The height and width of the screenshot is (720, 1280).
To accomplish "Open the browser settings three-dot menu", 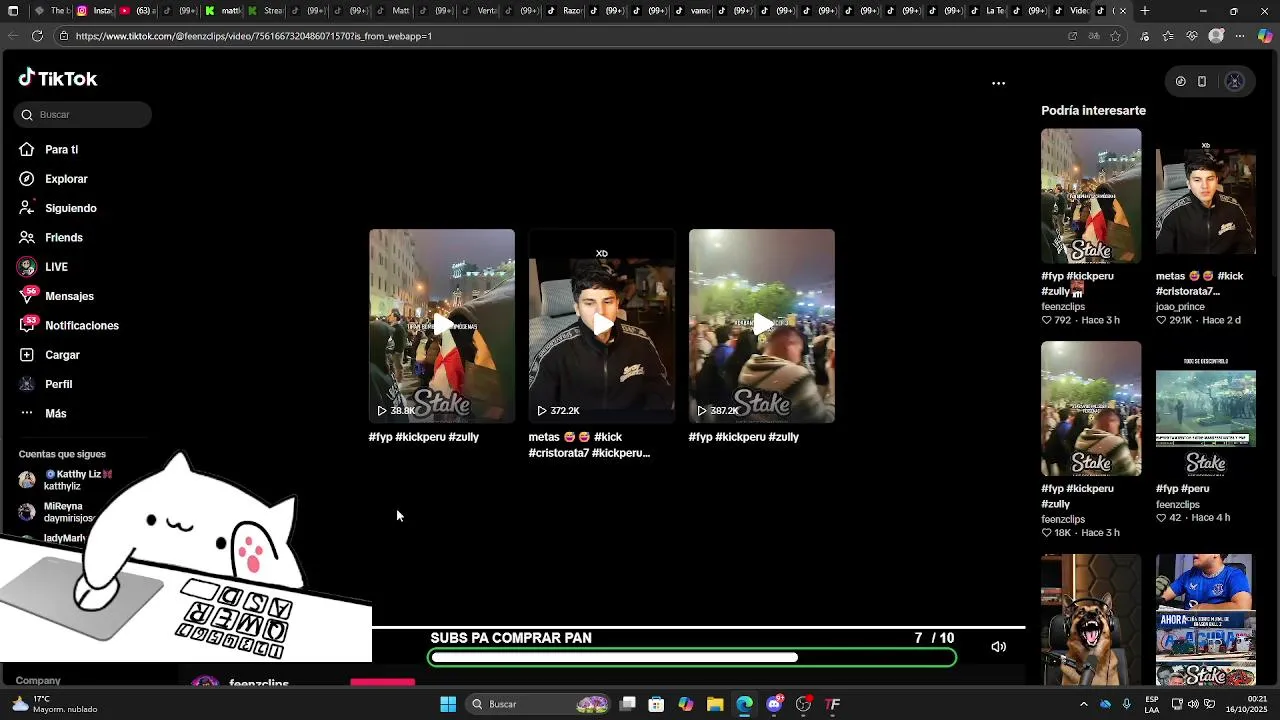I will click(x=1240, y=36).
